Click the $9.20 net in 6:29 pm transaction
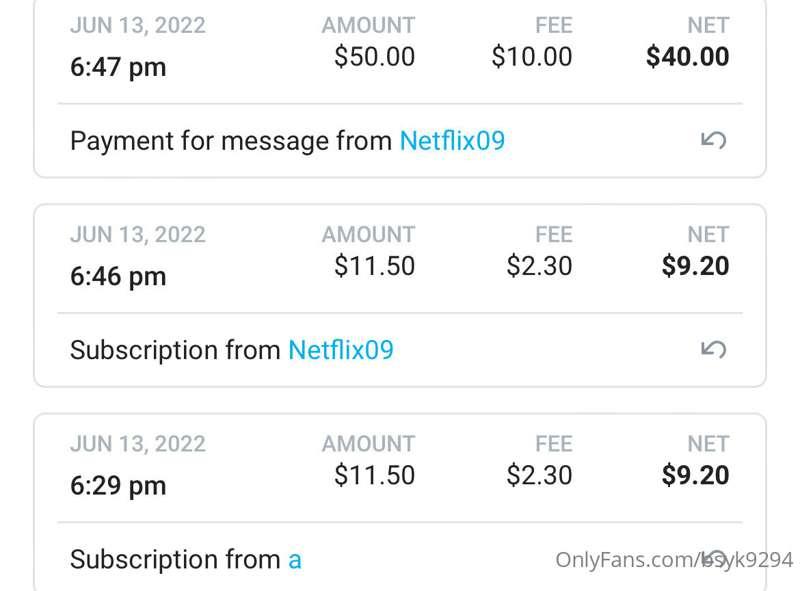 pyautogui.click(x=695, y=475)
